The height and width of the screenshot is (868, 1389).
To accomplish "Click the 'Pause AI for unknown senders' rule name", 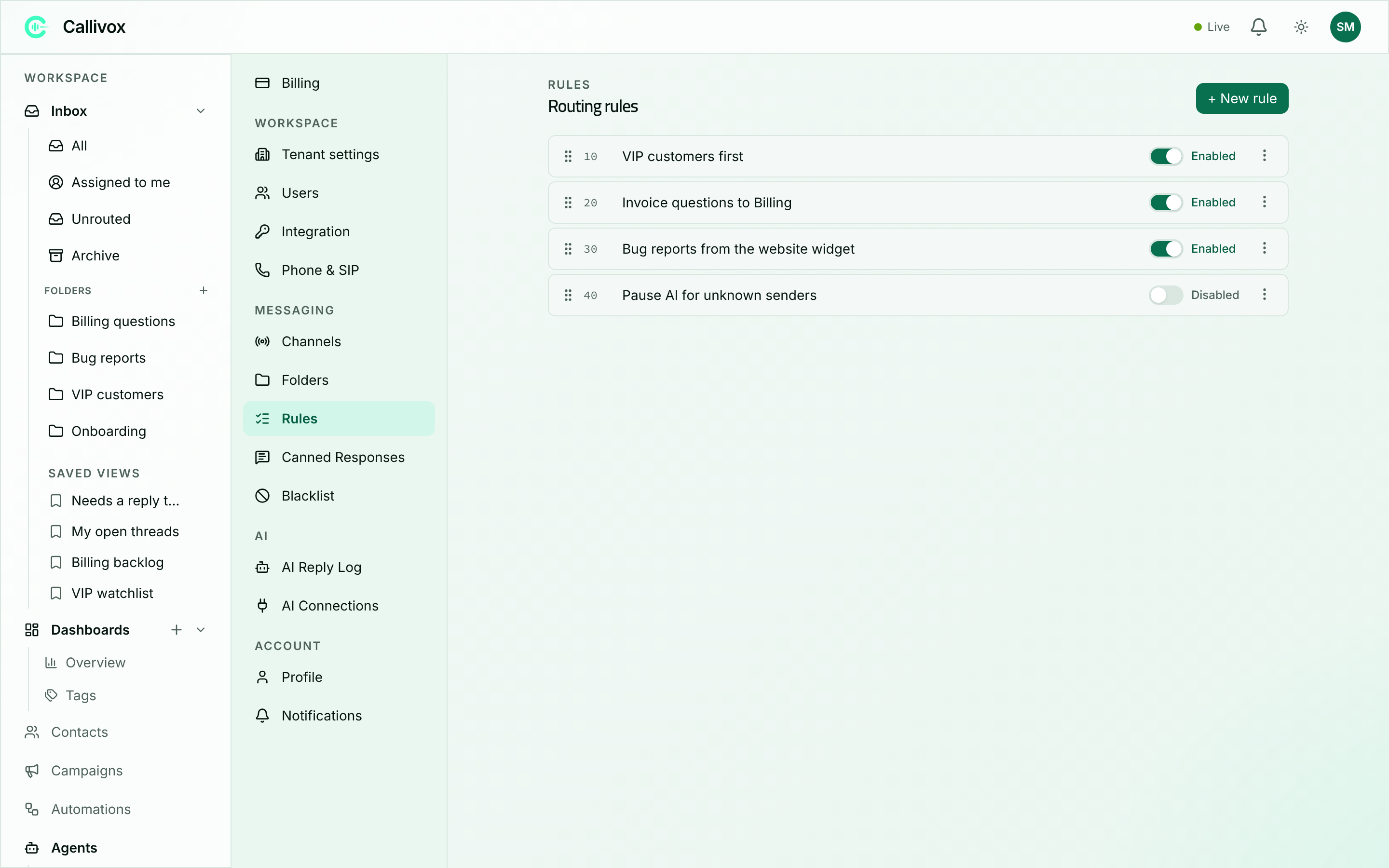I will (719, 295).
